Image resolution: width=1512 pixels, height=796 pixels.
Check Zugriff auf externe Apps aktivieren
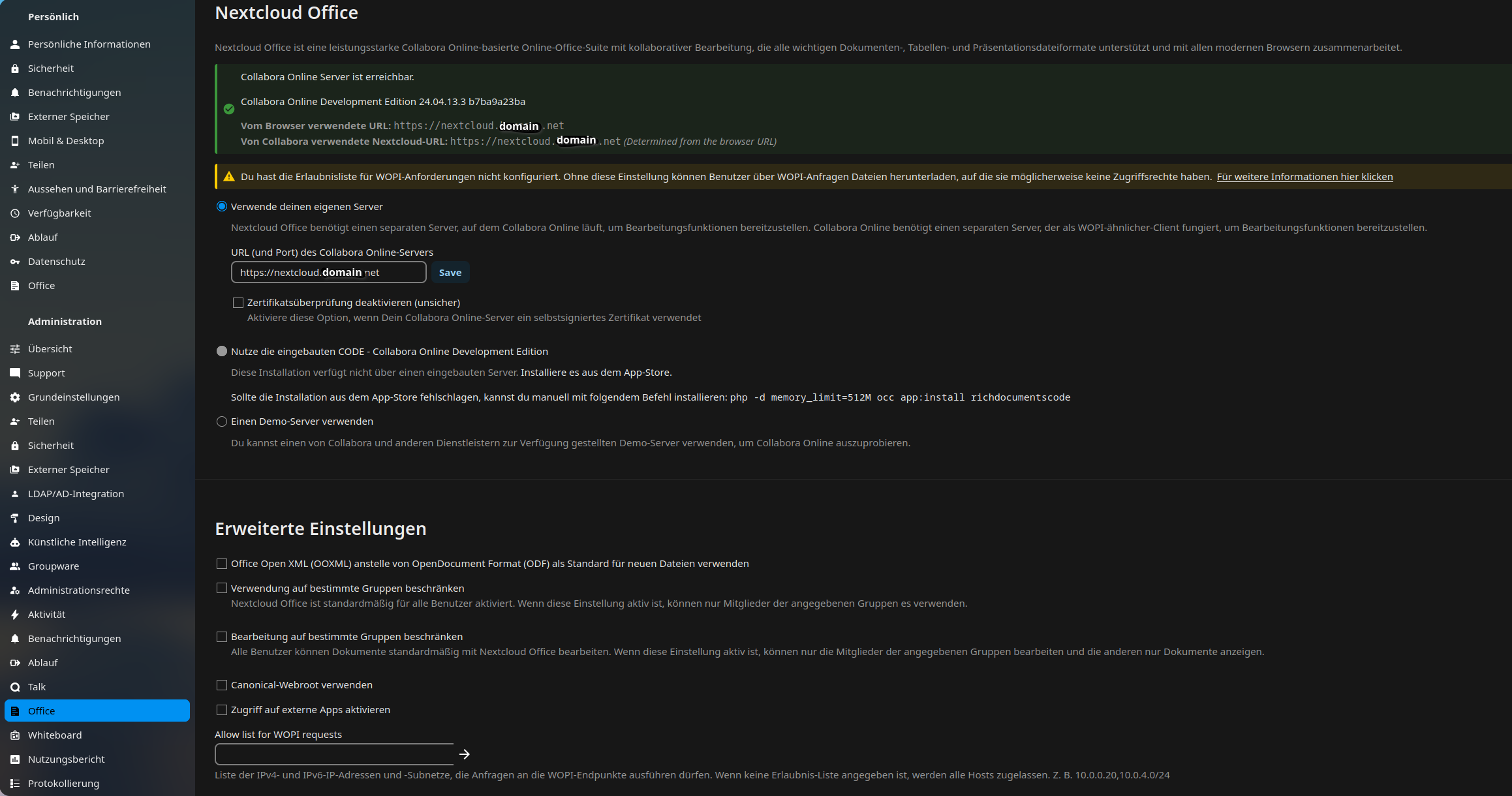tap(222, 710)
